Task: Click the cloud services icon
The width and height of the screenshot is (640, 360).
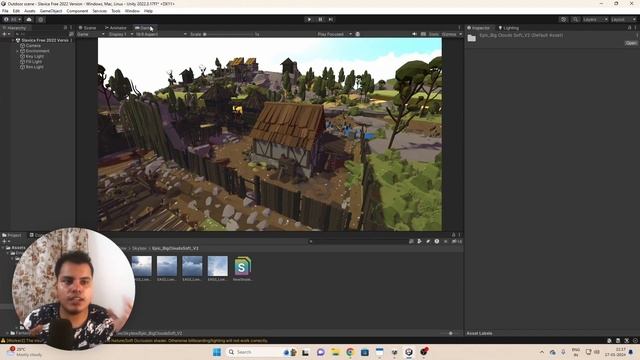Action: point(29,19)
